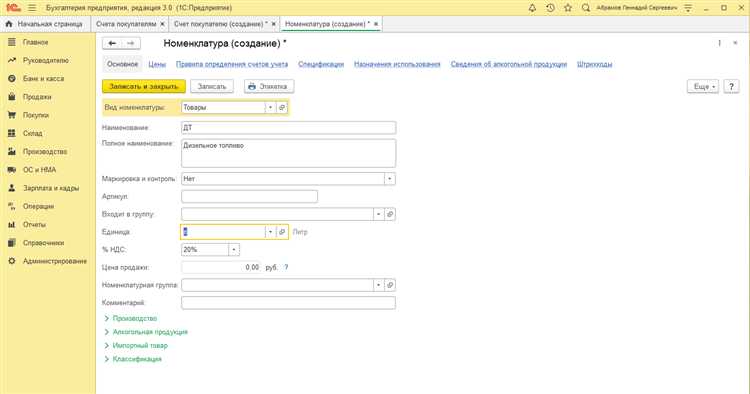The height and width of the screenshot is (394, 750).
Task: Open Единица linked item icon
Action: tap(282, 232)
